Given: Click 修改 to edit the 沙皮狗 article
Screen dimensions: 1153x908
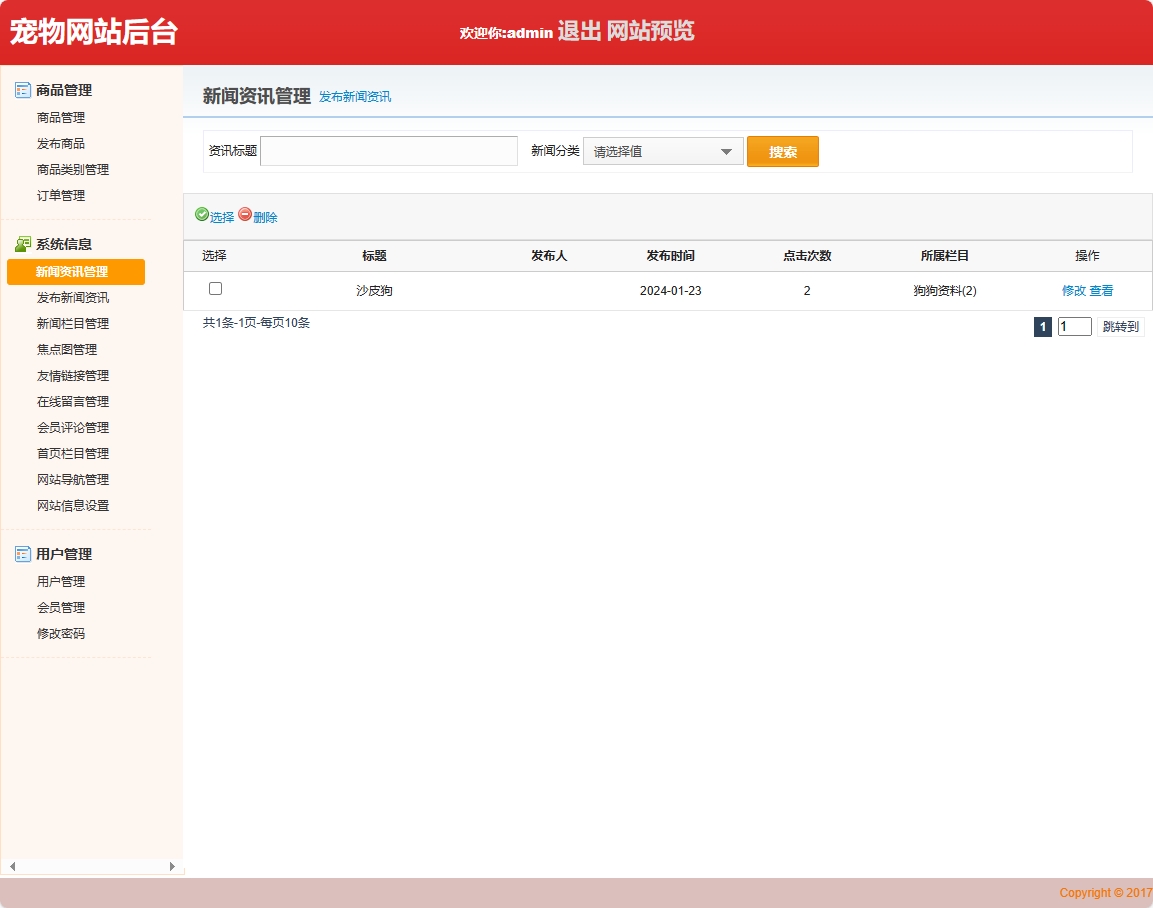Looking at the screenshot, I should (x=1074, y=290).
